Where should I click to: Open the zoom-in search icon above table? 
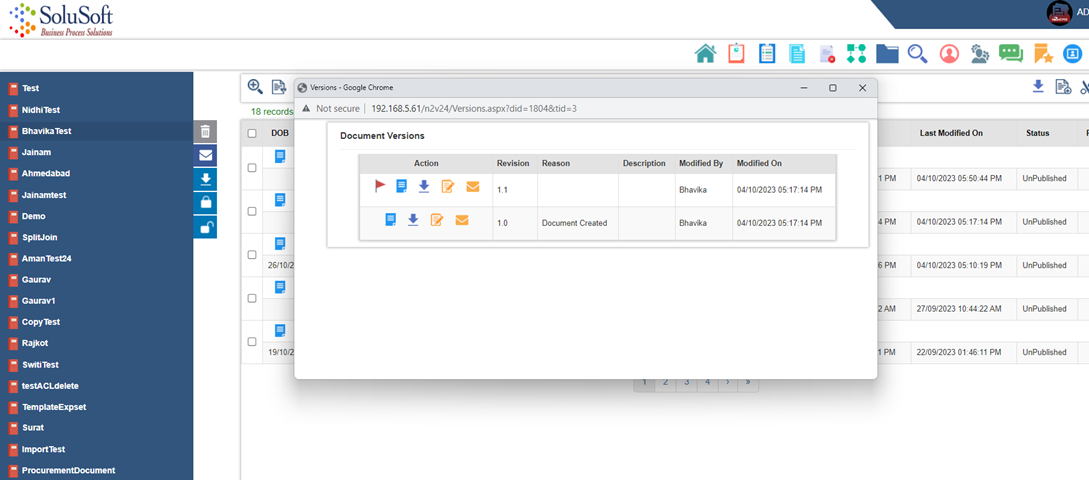pyautogui.click(x=255, y=87)
